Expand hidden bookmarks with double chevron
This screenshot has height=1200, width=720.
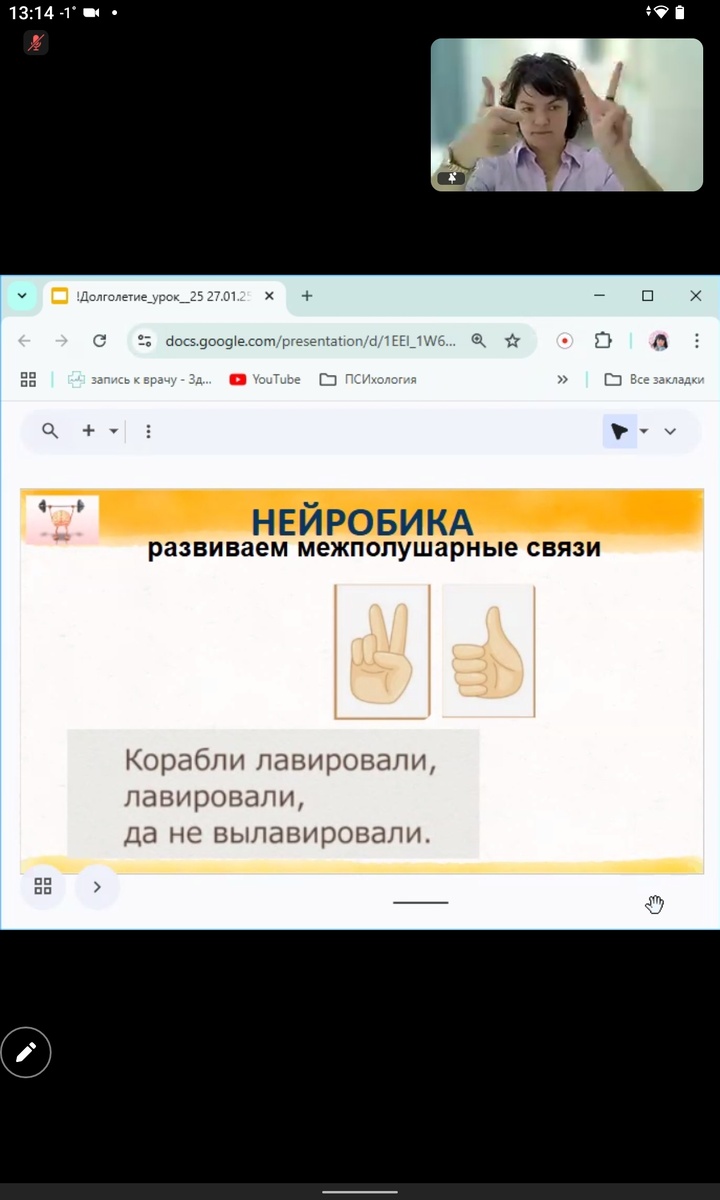pyautogui.click(x=562, y=379)
